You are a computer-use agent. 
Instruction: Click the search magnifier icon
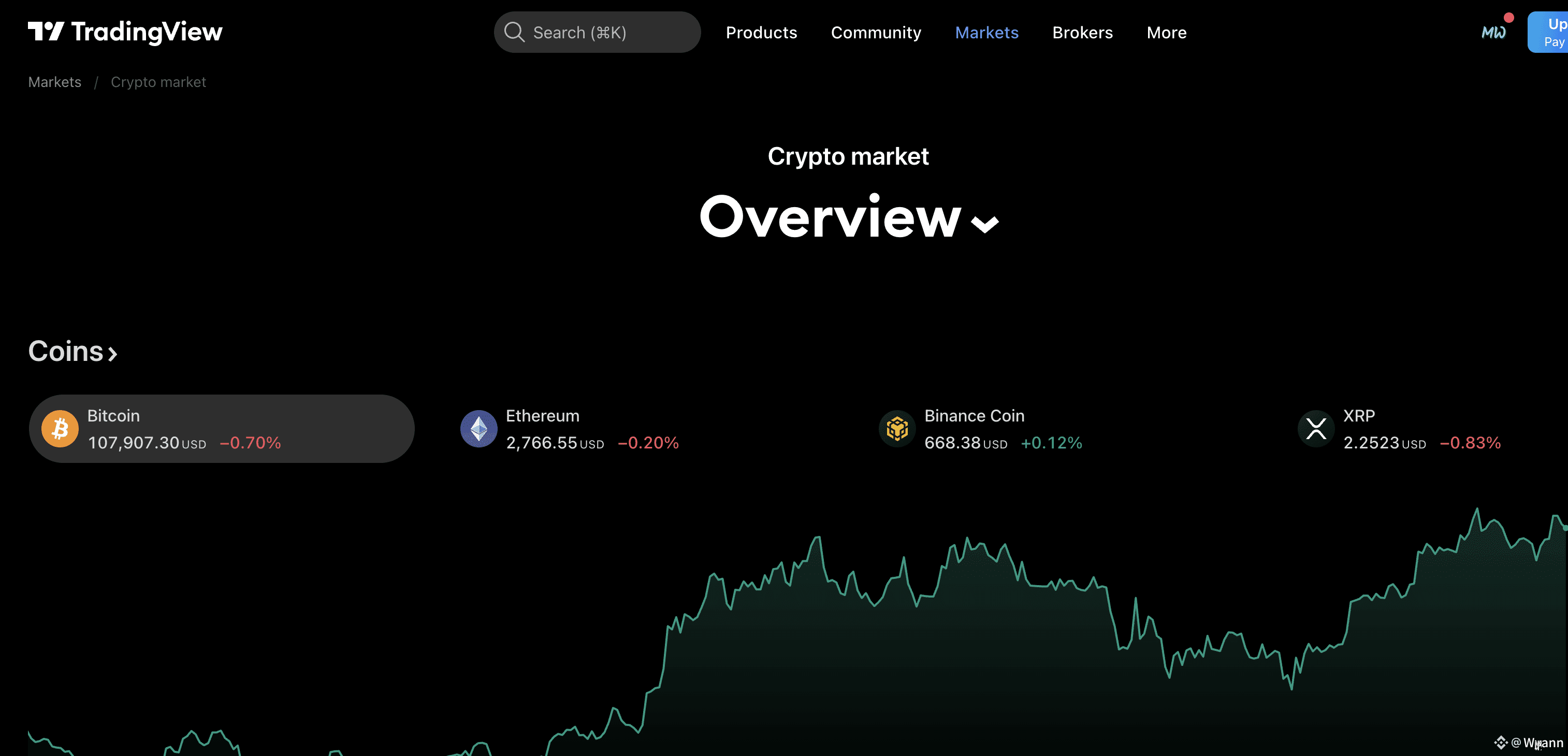point(514,32)
